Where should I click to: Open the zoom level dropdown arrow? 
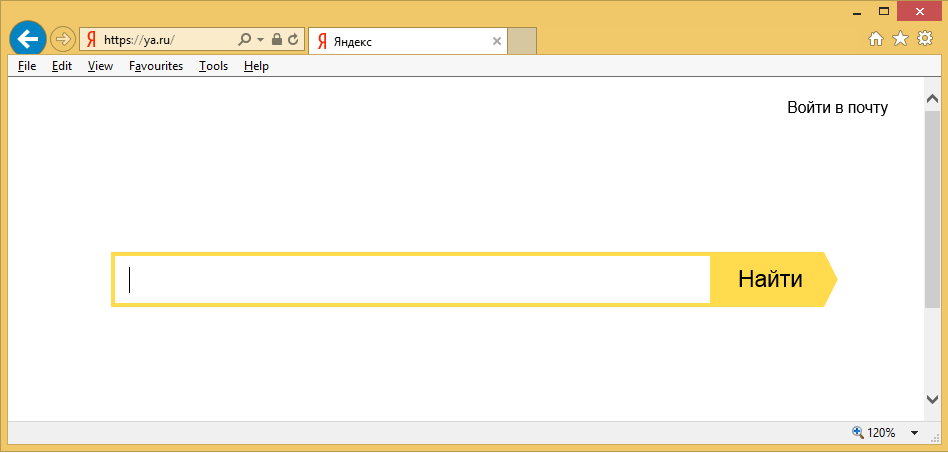tap(914, 434)
